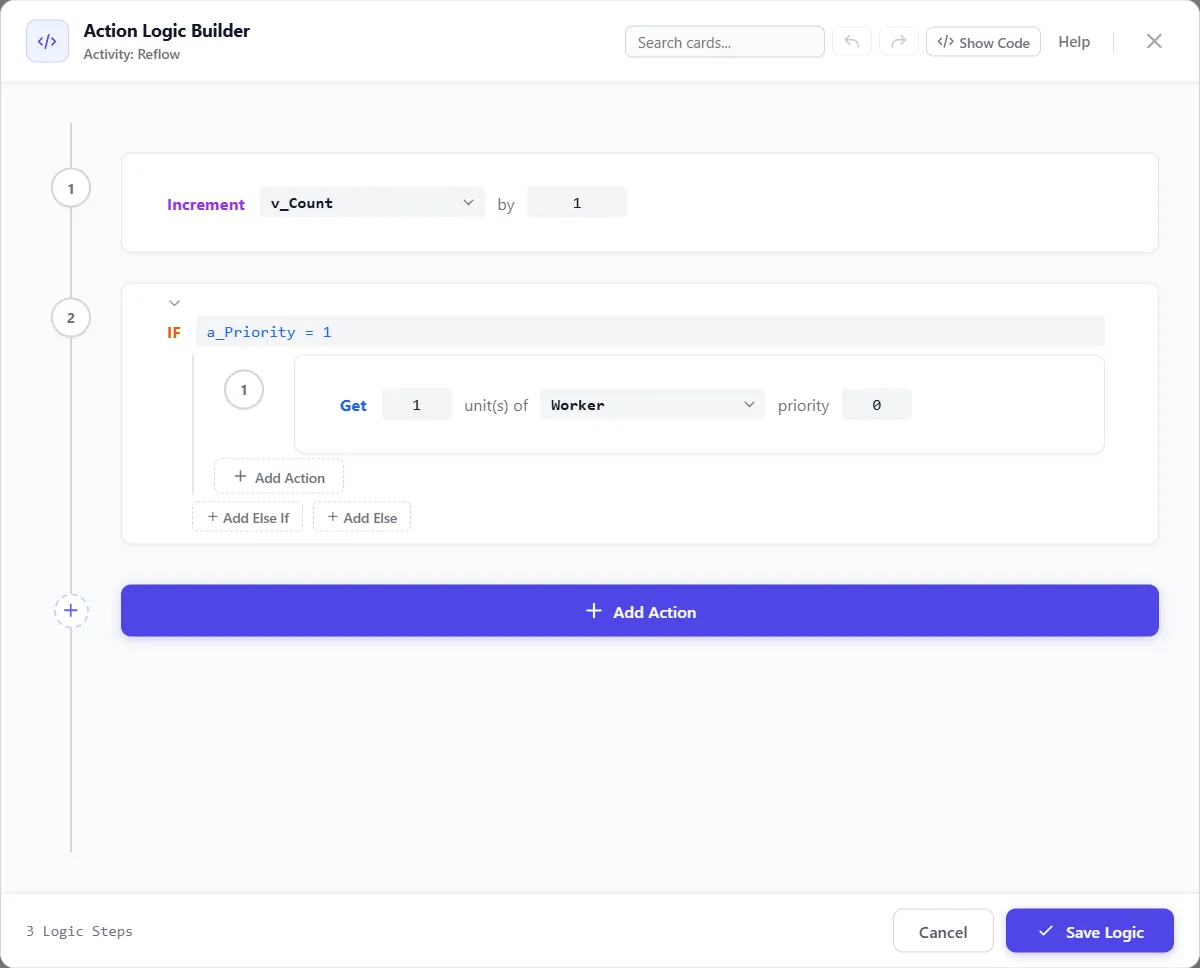This screenshot has width=1200, height=968.
Task: Cancel the logic changes
Action: (943, 931)
